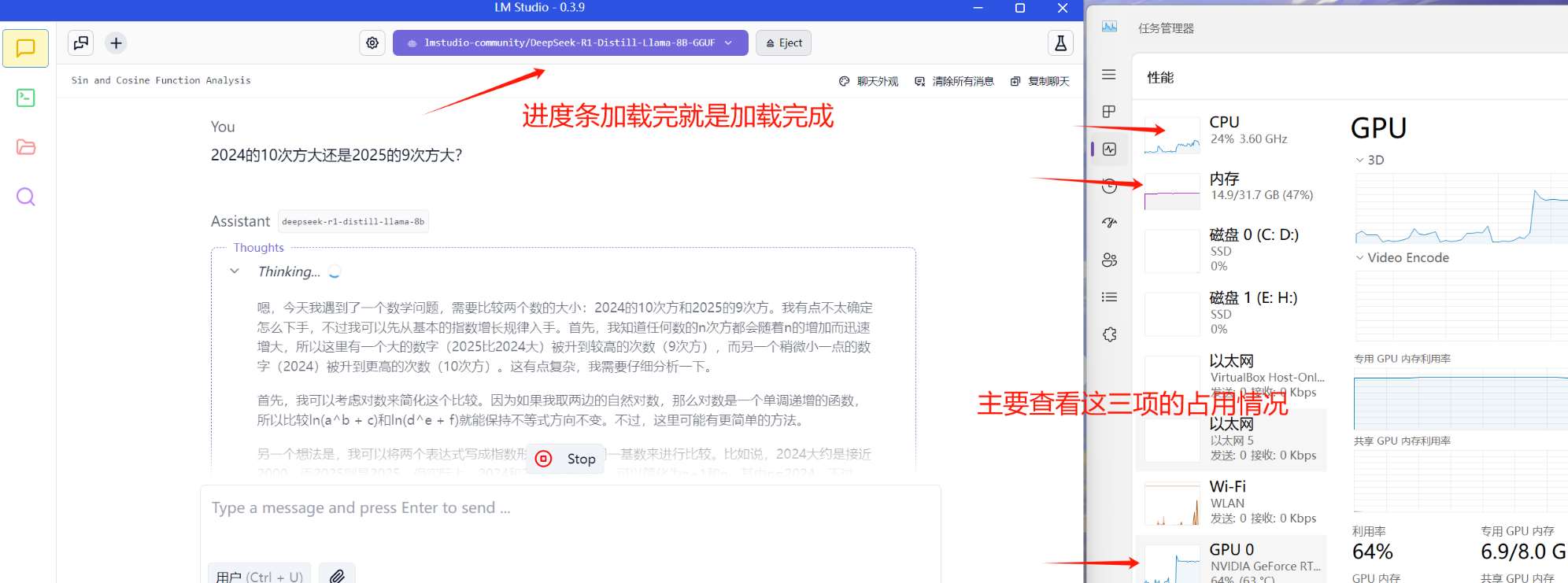Open Performance page in Task Manager

pyautogui.click(x=1109, y=149)
